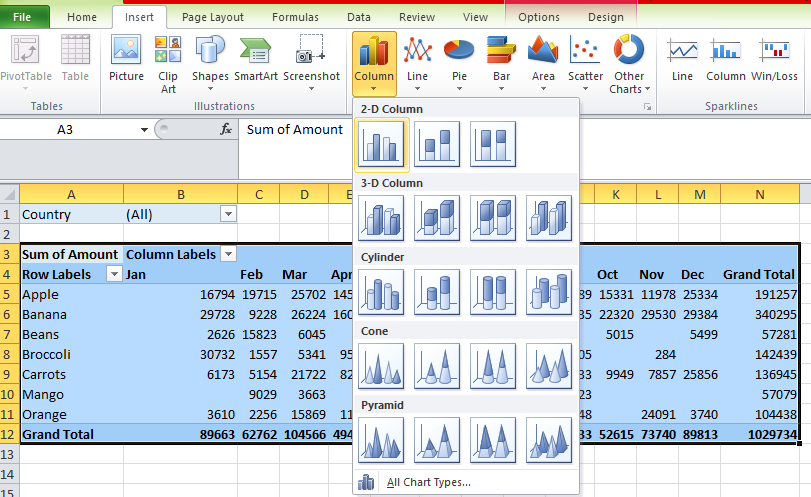The image size is (811, 497).
Task: Switch to the View tab
Action: (475, 17)
